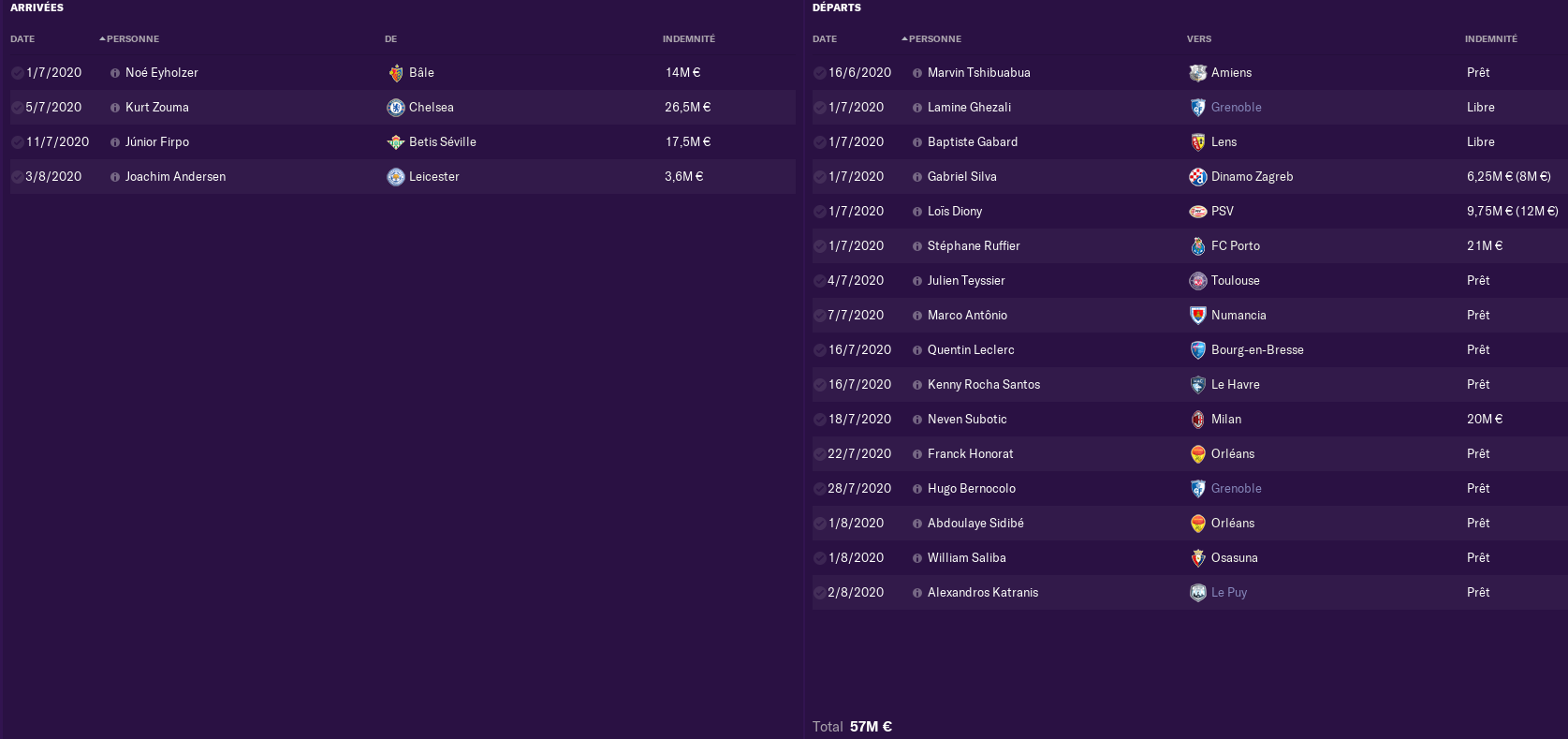Image resolution: width=1568 pixels, height=739 pixels.
Task: Click the Dinamo Zagreb club crest
Action: pos(1198,177)
